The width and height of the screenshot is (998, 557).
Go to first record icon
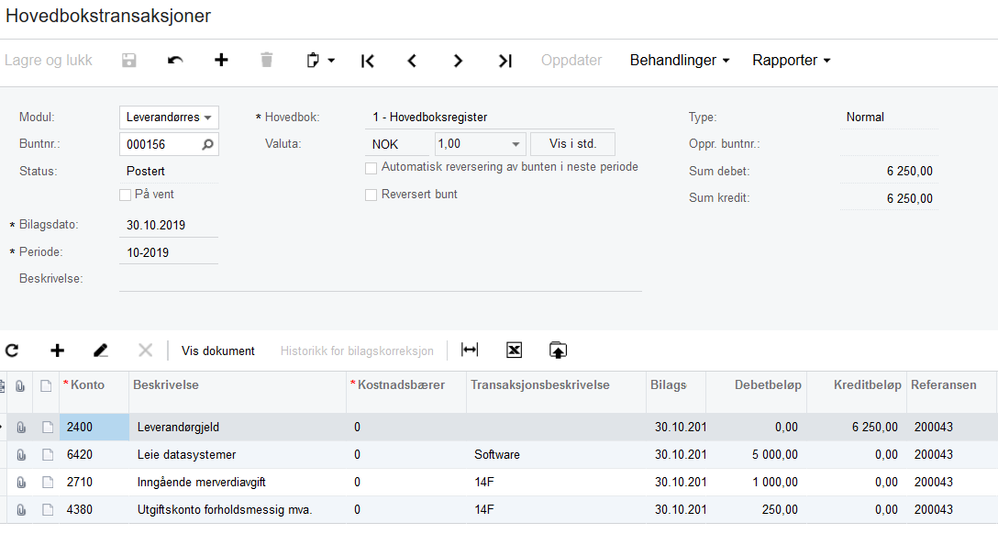pos(367,61)
